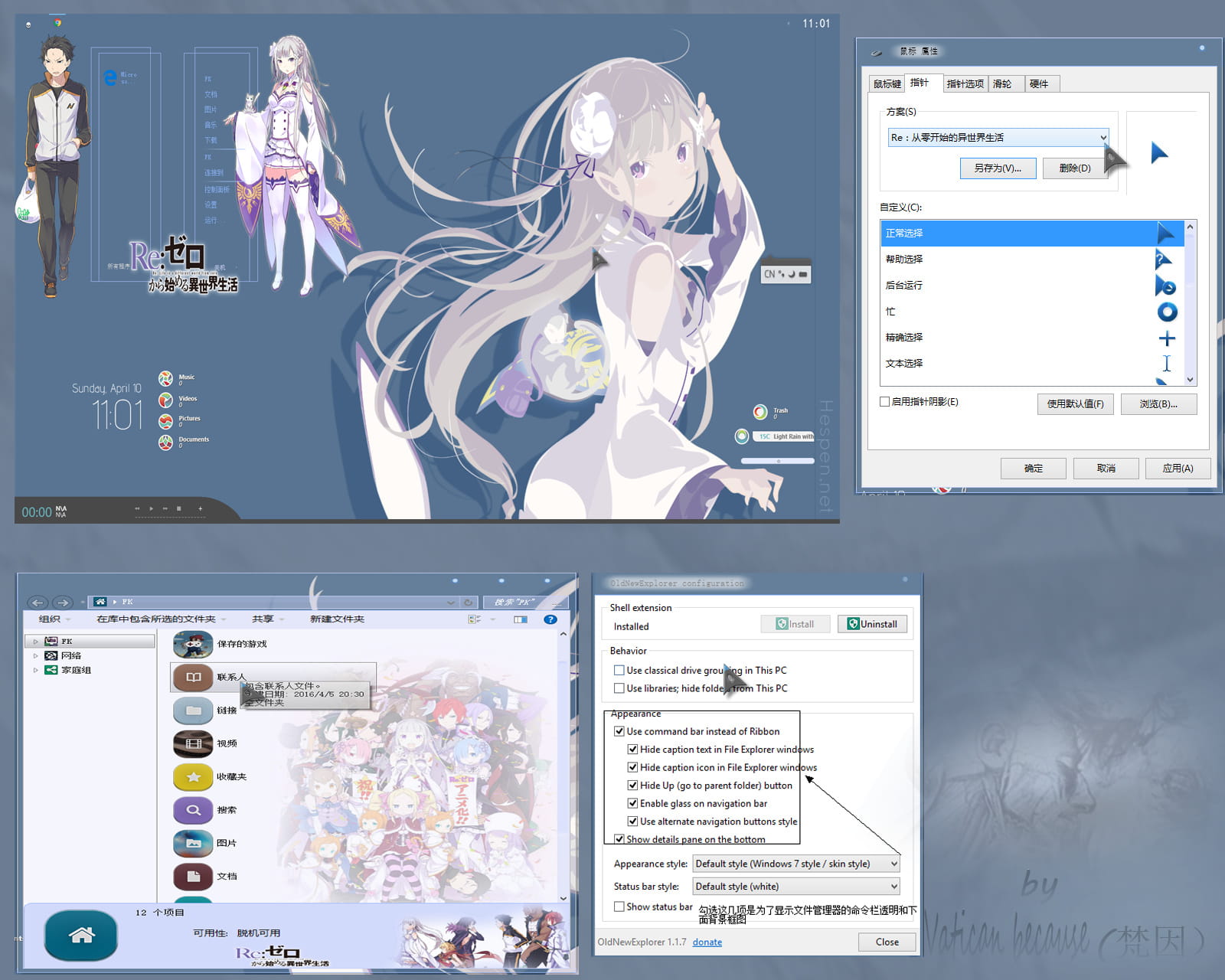Open the Documents widget icon
This screenshot has width=1225, height=980.
[166, 442]
